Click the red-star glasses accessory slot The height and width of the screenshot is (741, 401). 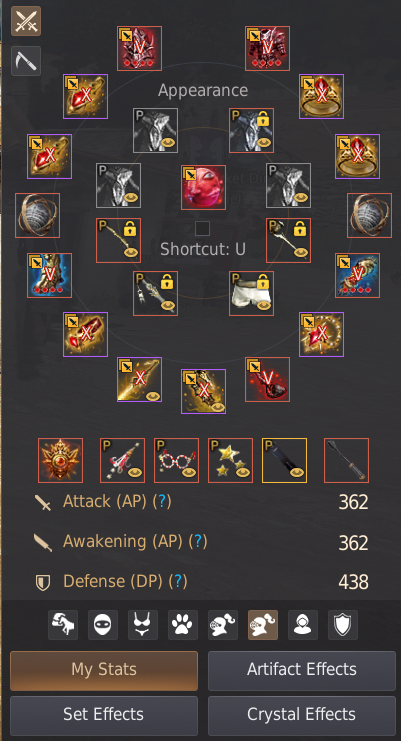pos(176,460)
